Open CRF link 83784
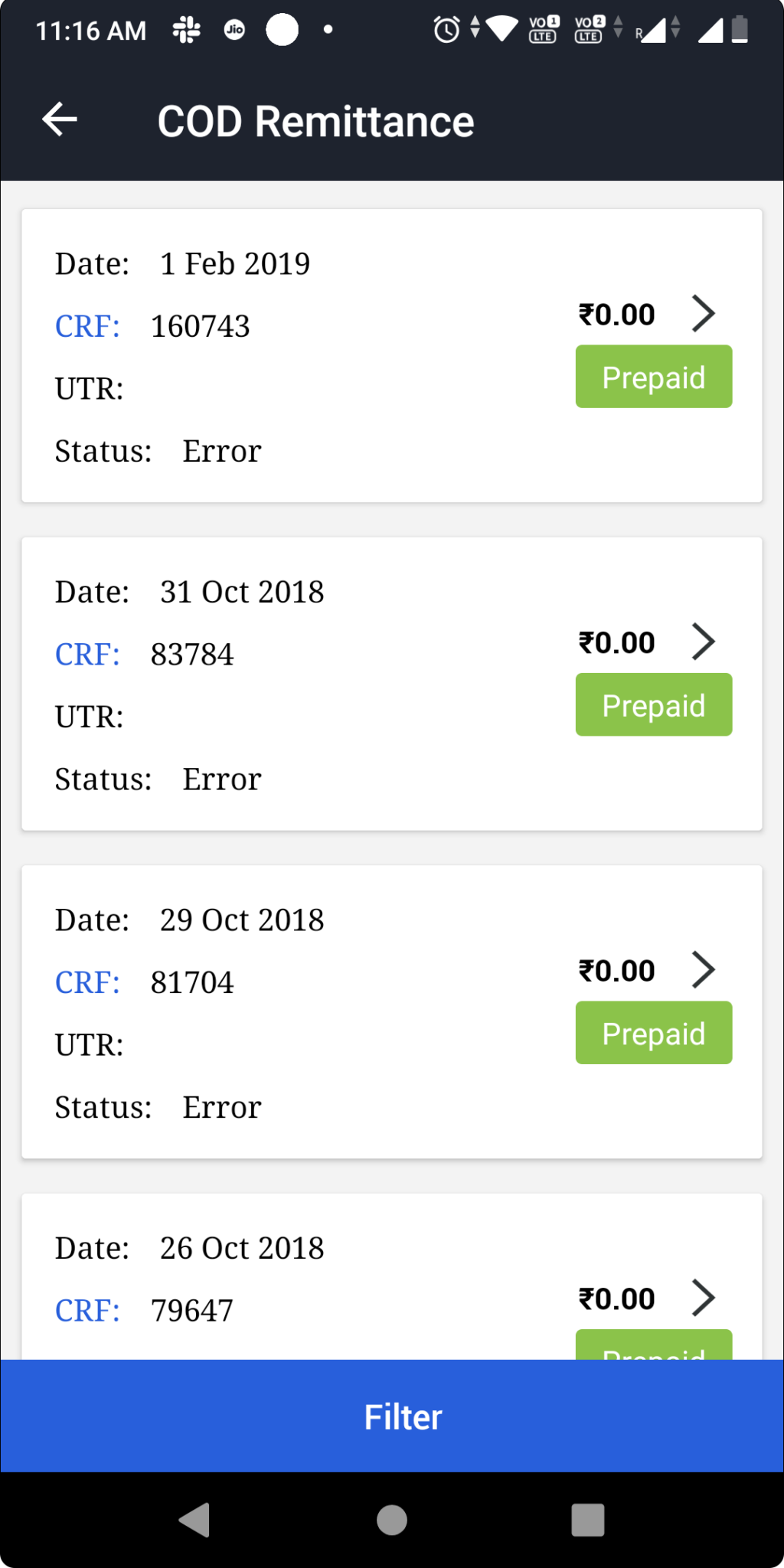 tap(87, 654)
